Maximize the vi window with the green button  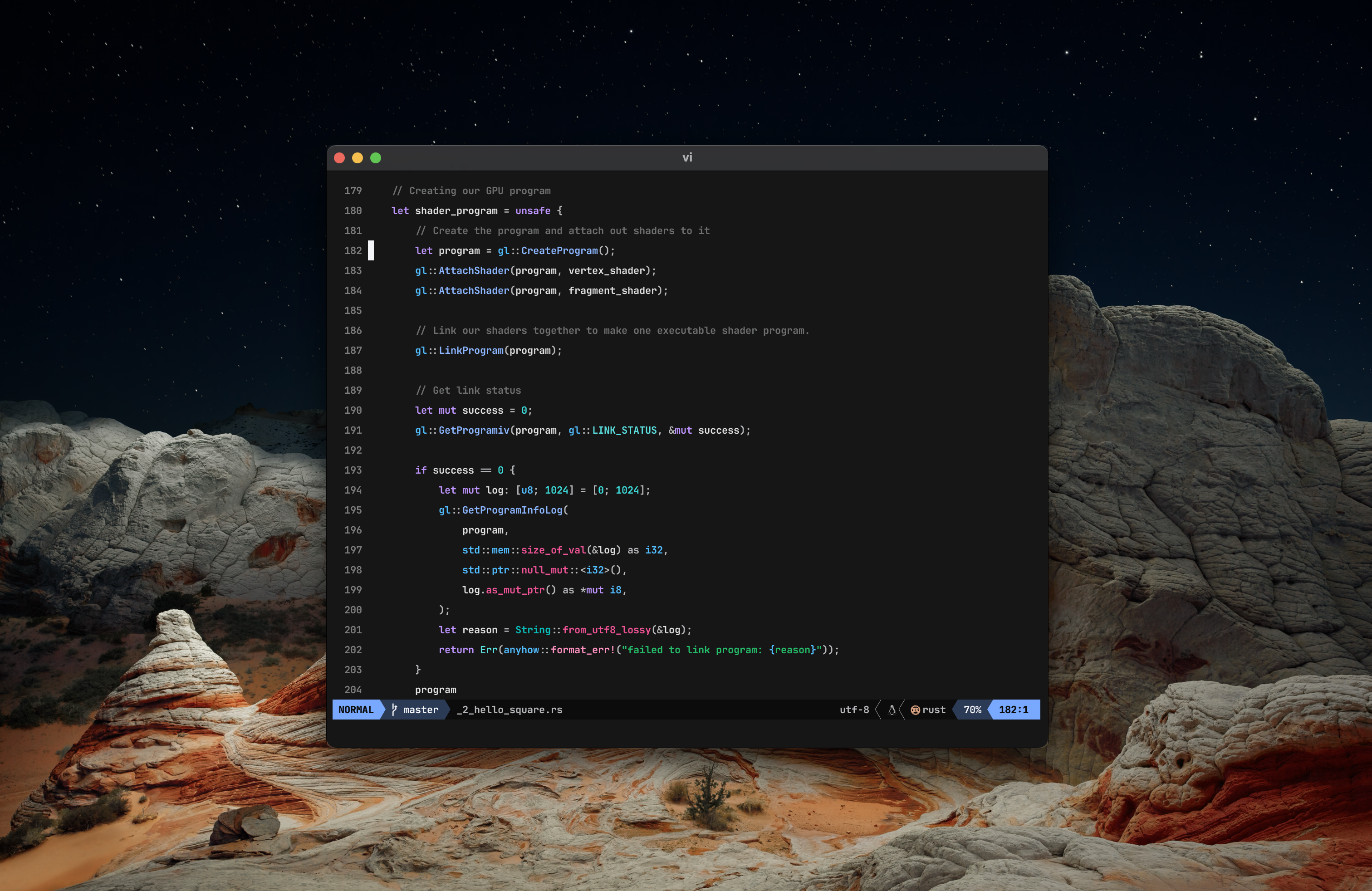[376, 158]
